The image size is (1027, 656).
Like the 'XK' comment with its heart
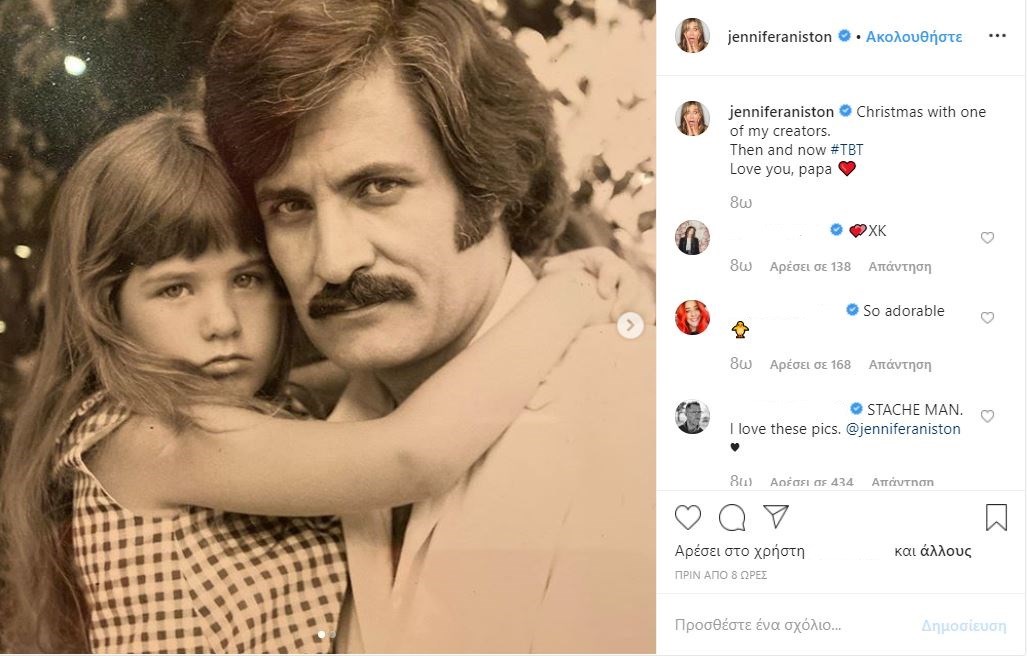click(987, 238)
